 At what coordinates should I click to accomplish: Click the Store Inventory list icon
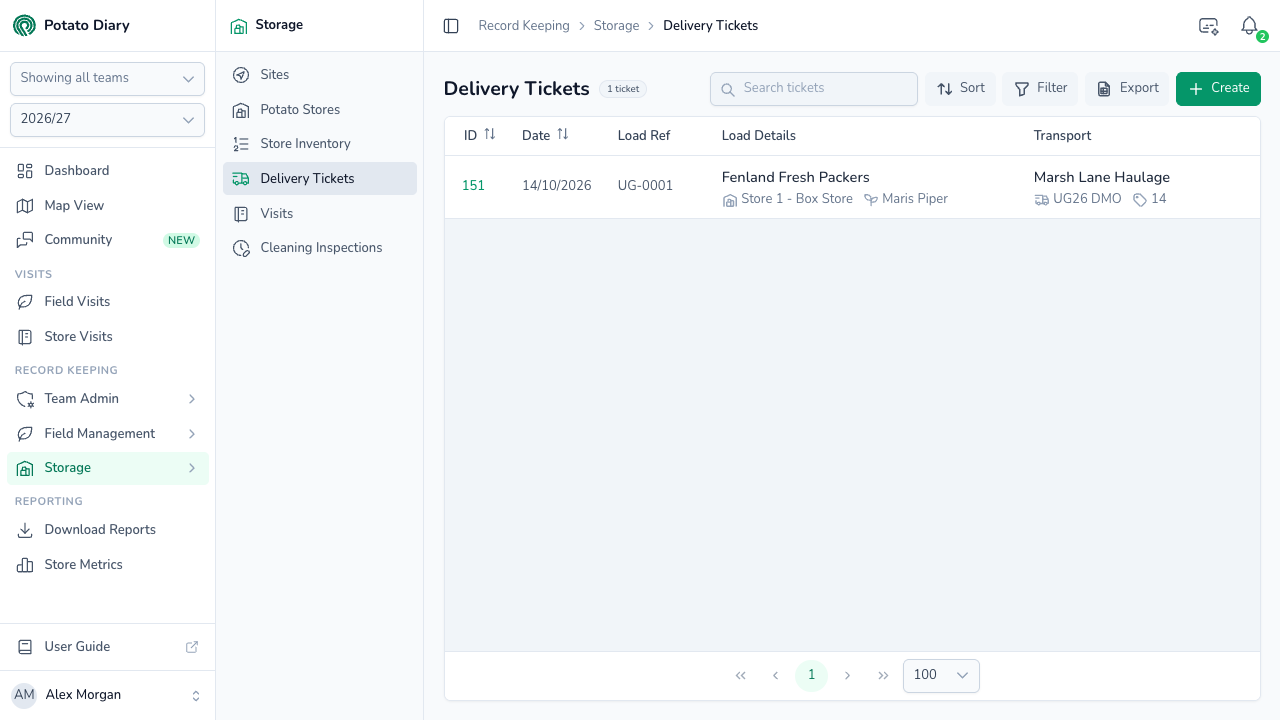tap(241, 144)
